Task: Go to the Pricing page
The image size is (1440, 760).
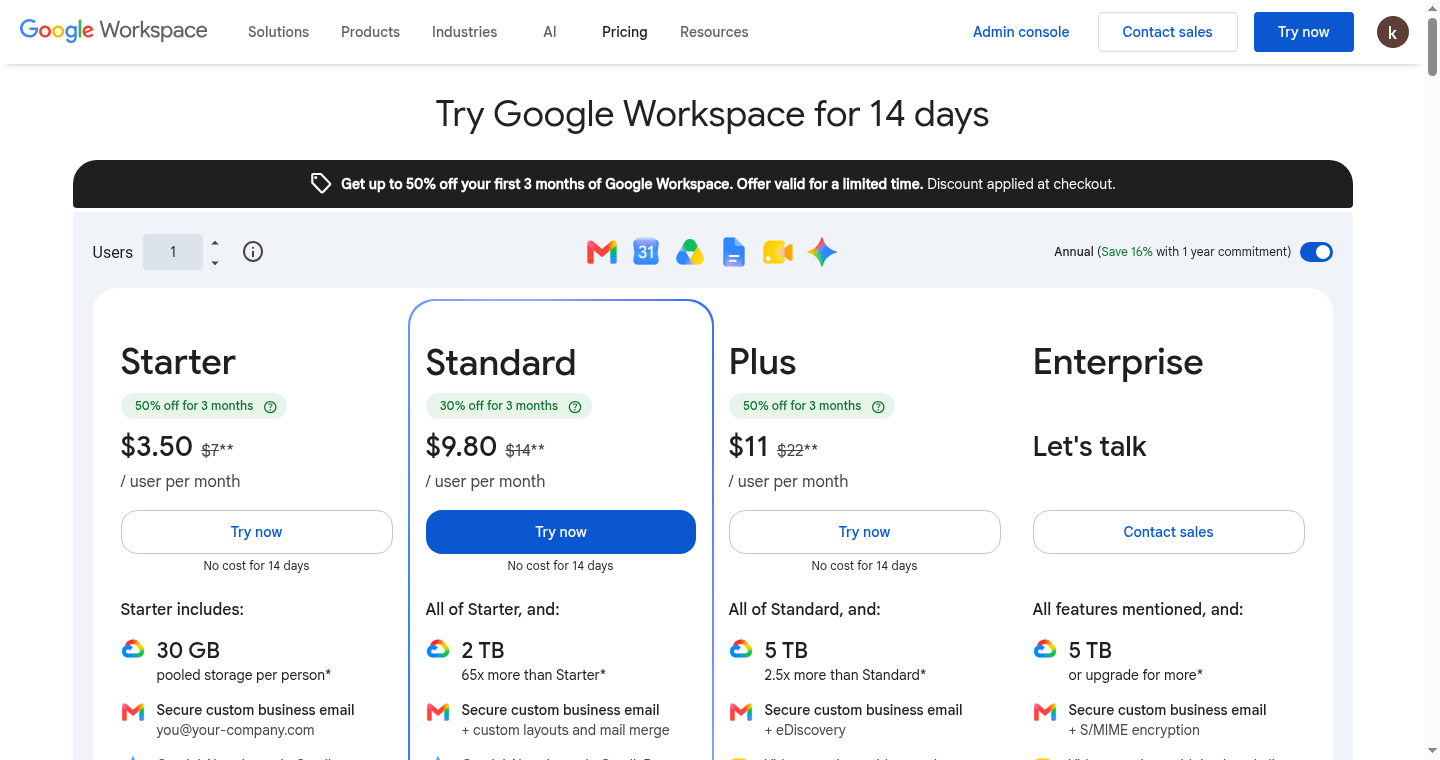Action: click(625, 32)
